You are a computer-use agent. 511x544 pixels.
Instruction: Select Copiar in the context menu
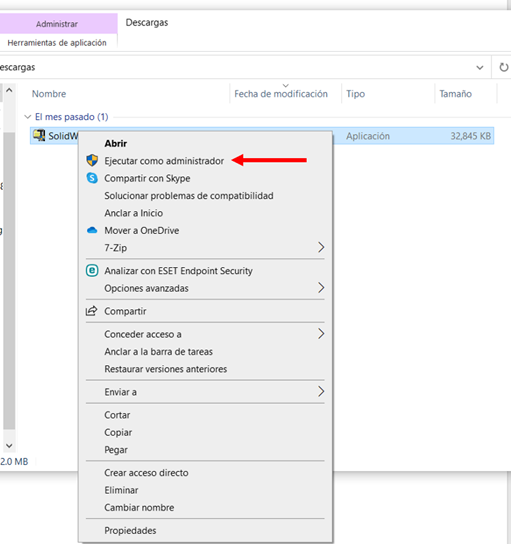click(x=118, y=432)
